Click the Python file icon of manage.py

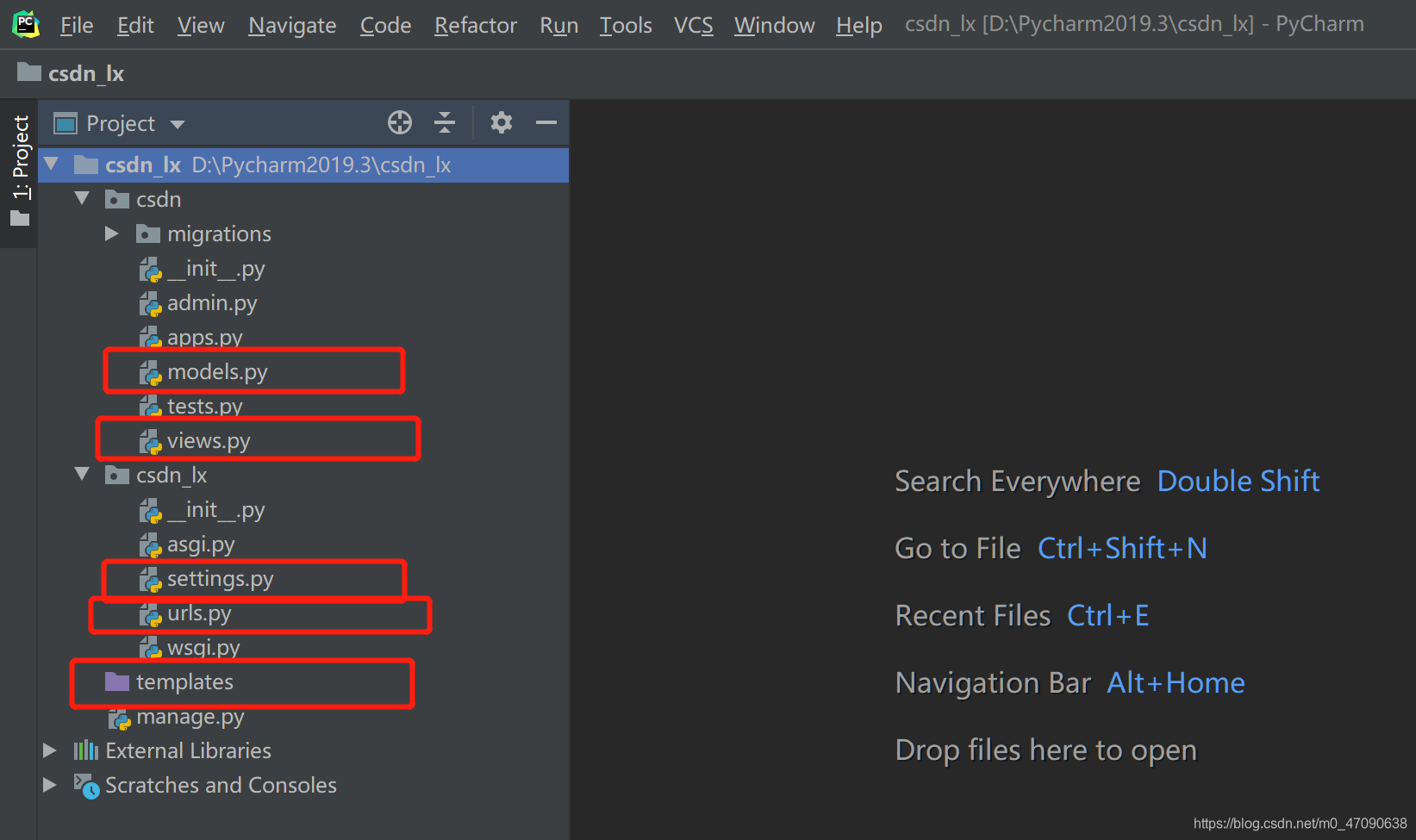(120, 717)
